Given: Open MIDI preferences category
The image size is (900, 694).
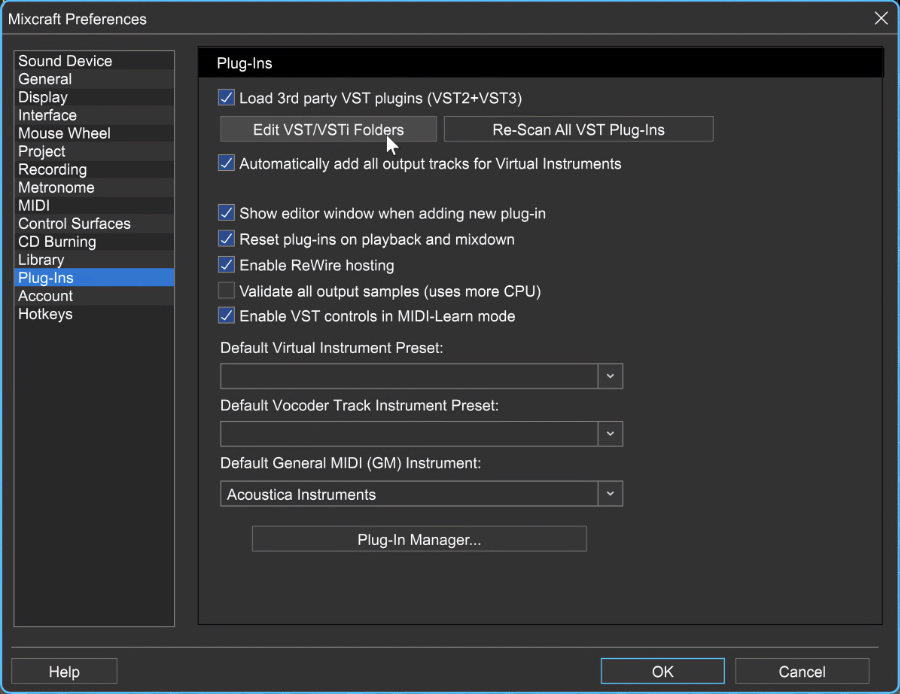Looking at the screenshot, I should pyautogui.click(x=94, y=206).
